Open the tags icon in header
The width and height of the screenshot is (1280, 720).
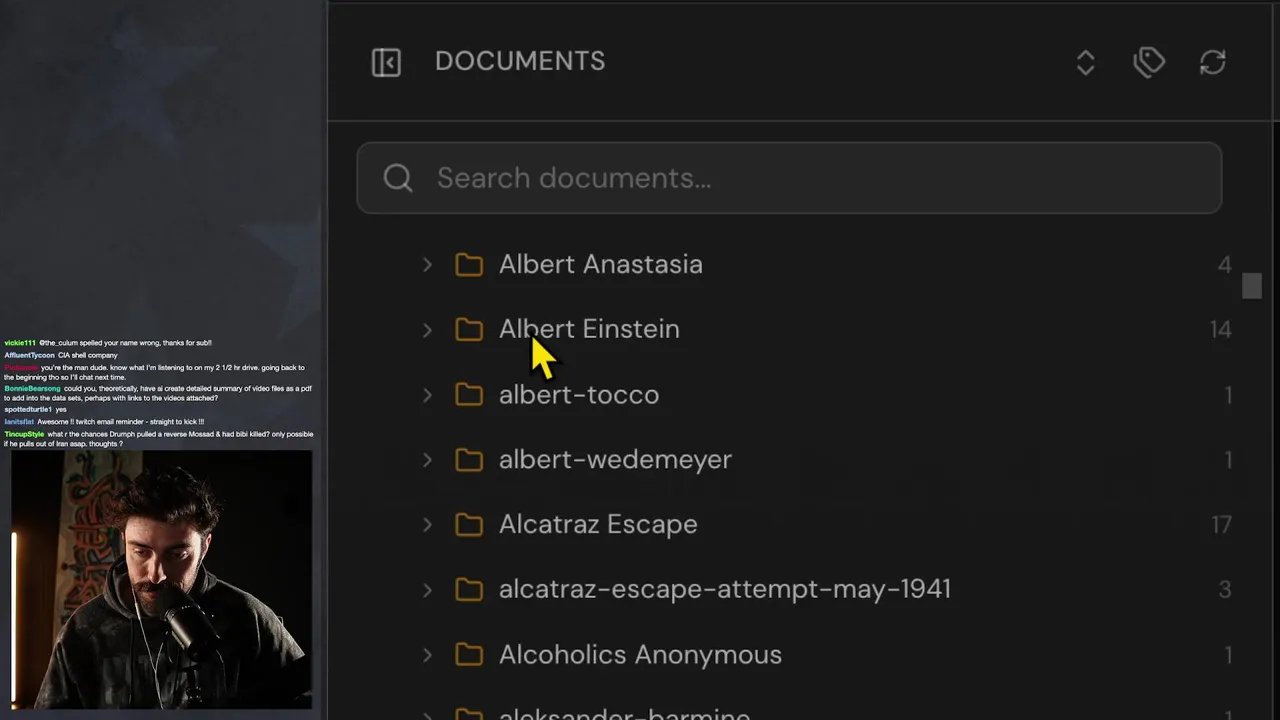(1149, 62)
